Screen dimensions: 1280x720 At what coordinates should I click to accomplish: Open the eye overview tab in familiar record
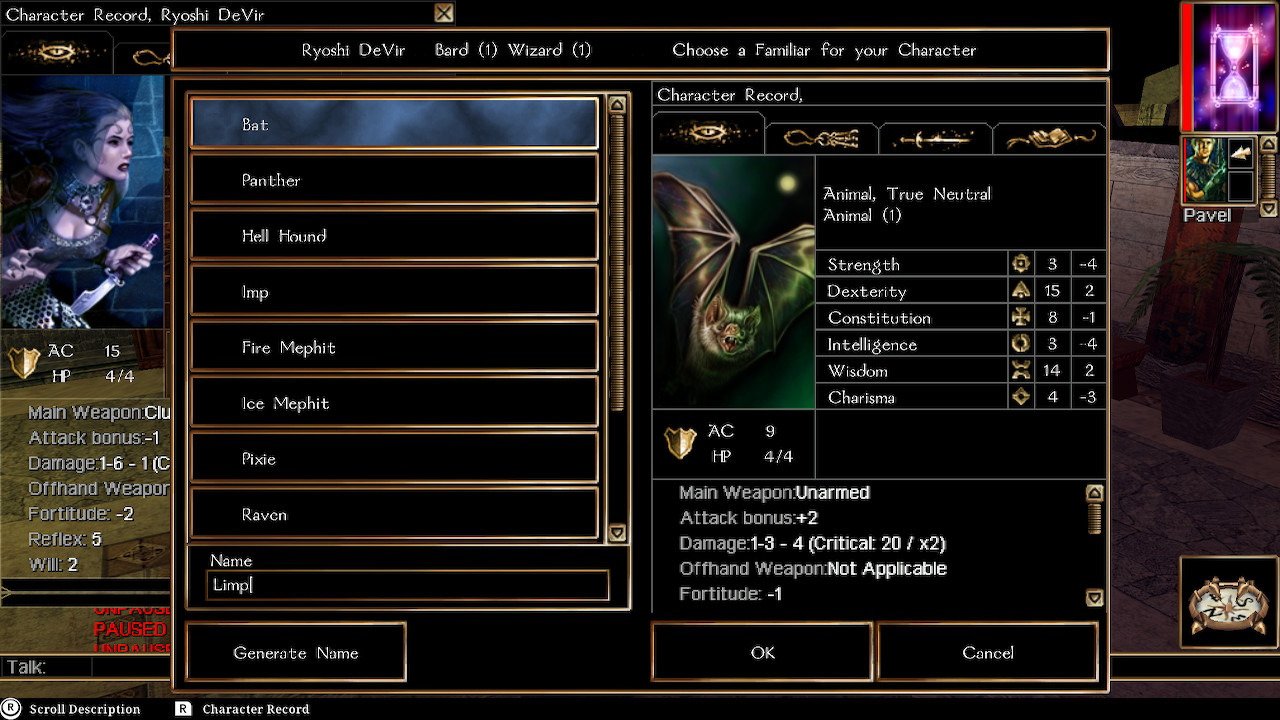pos(708,134)
